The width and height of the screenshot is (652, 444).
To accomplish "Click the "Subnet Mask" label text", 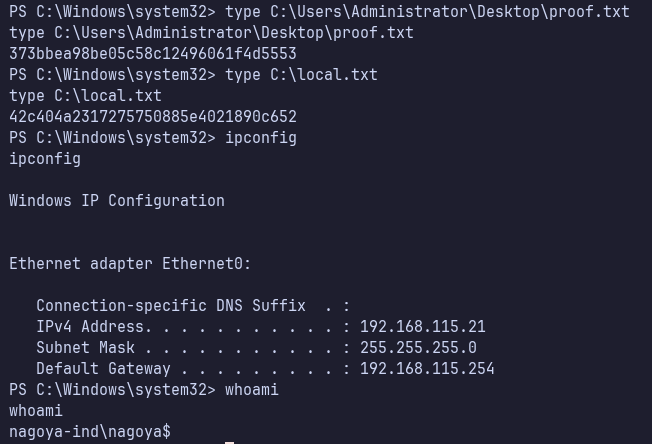I will click(x=85, y=348).
